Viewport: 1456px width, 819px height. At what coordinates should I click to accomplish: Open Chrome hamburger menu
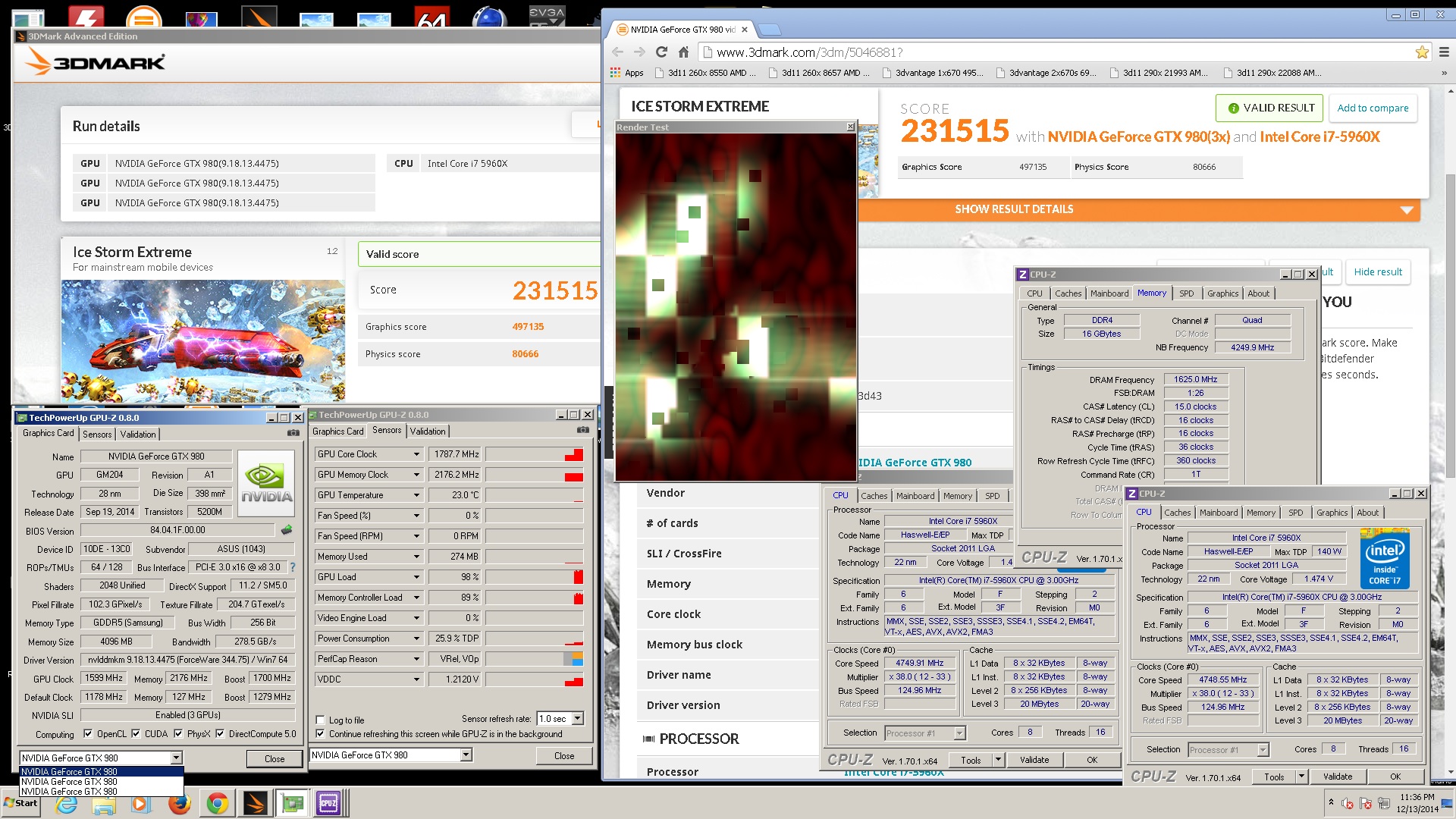(1444, 52)
